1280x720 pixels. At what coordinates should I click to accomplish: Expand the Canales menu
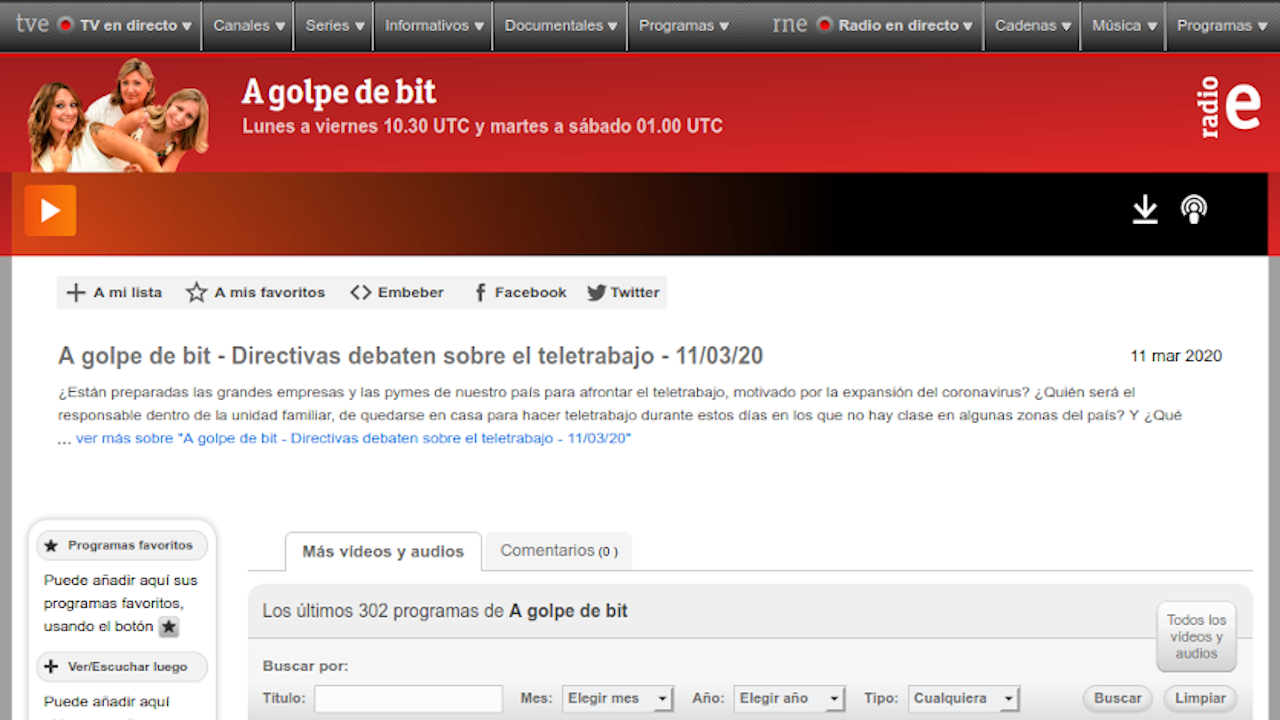tap(249, 25)
